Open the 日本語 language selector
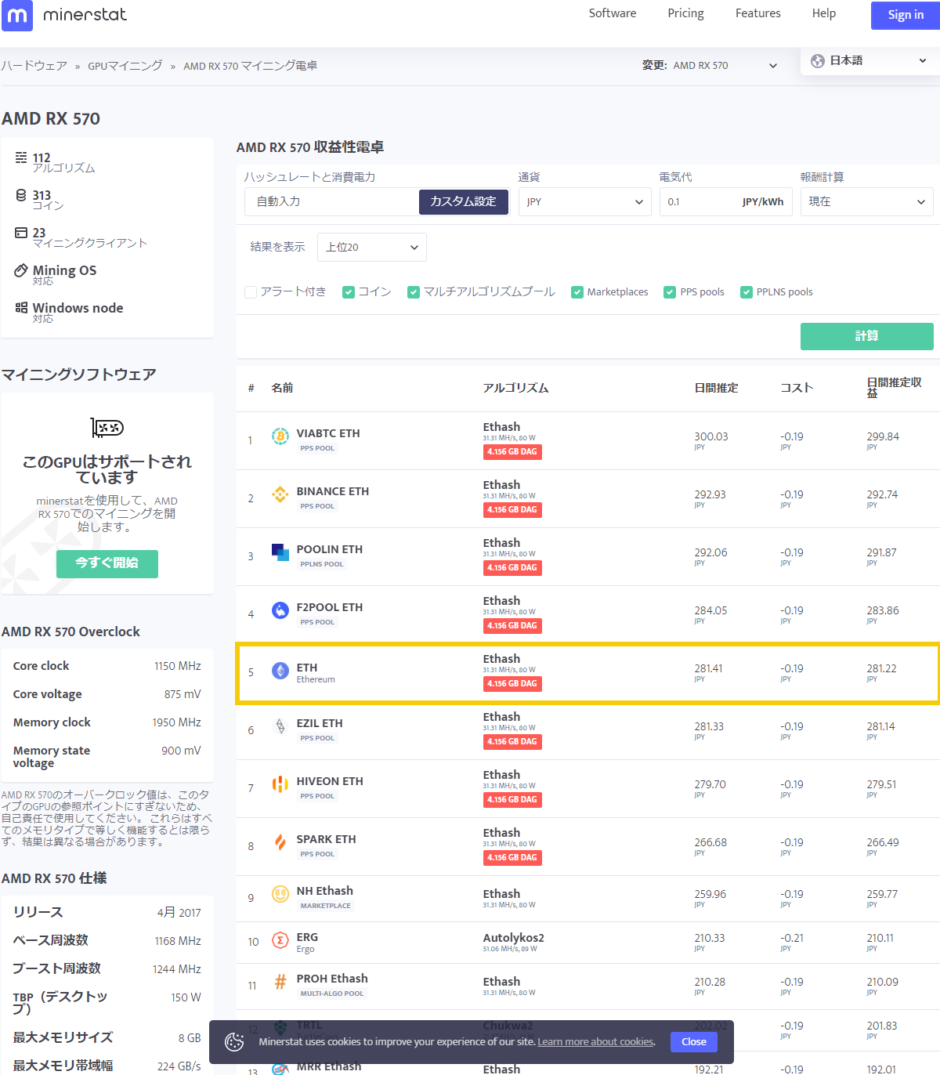The image size is (940, 1075). click(869, 61)
